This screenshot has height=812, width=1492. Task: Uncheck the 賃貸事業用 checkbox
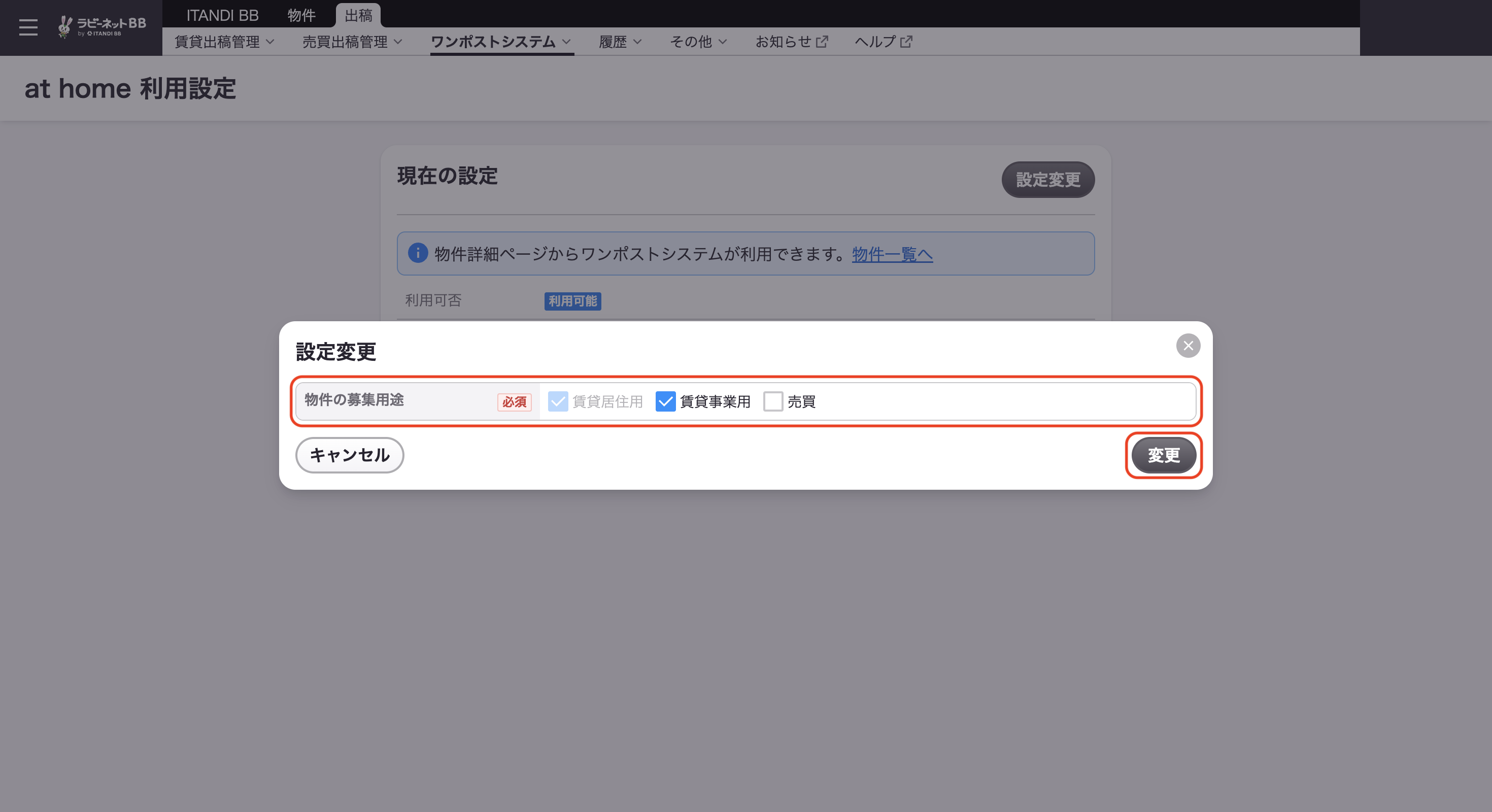coord(665,401)
